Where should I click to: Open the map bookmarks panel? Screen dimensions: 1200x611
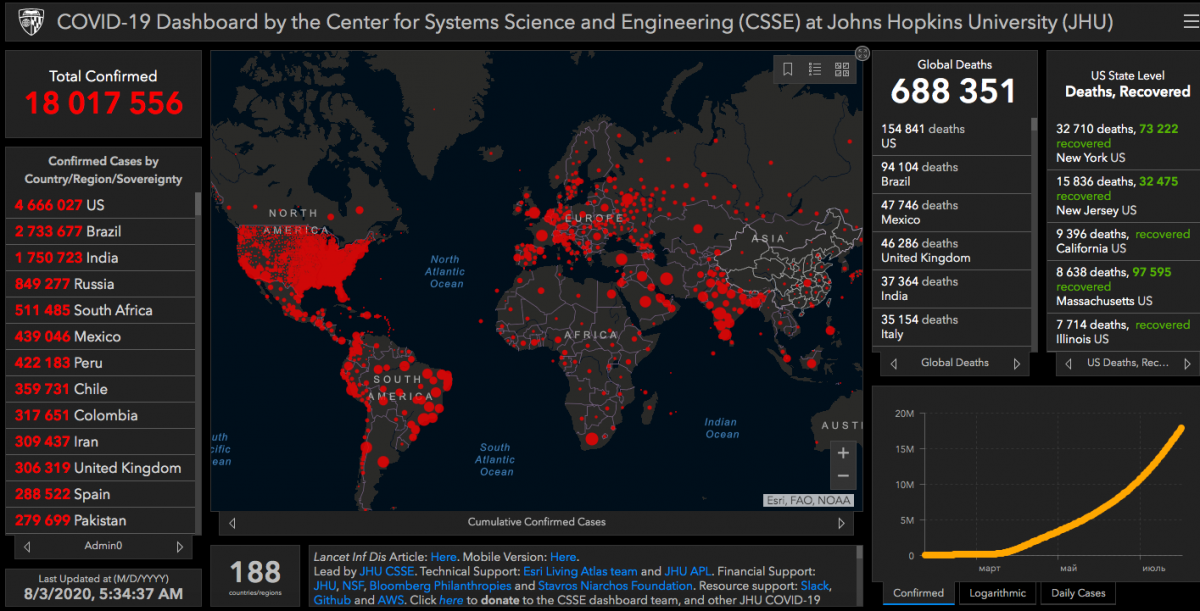click(788, 69)
